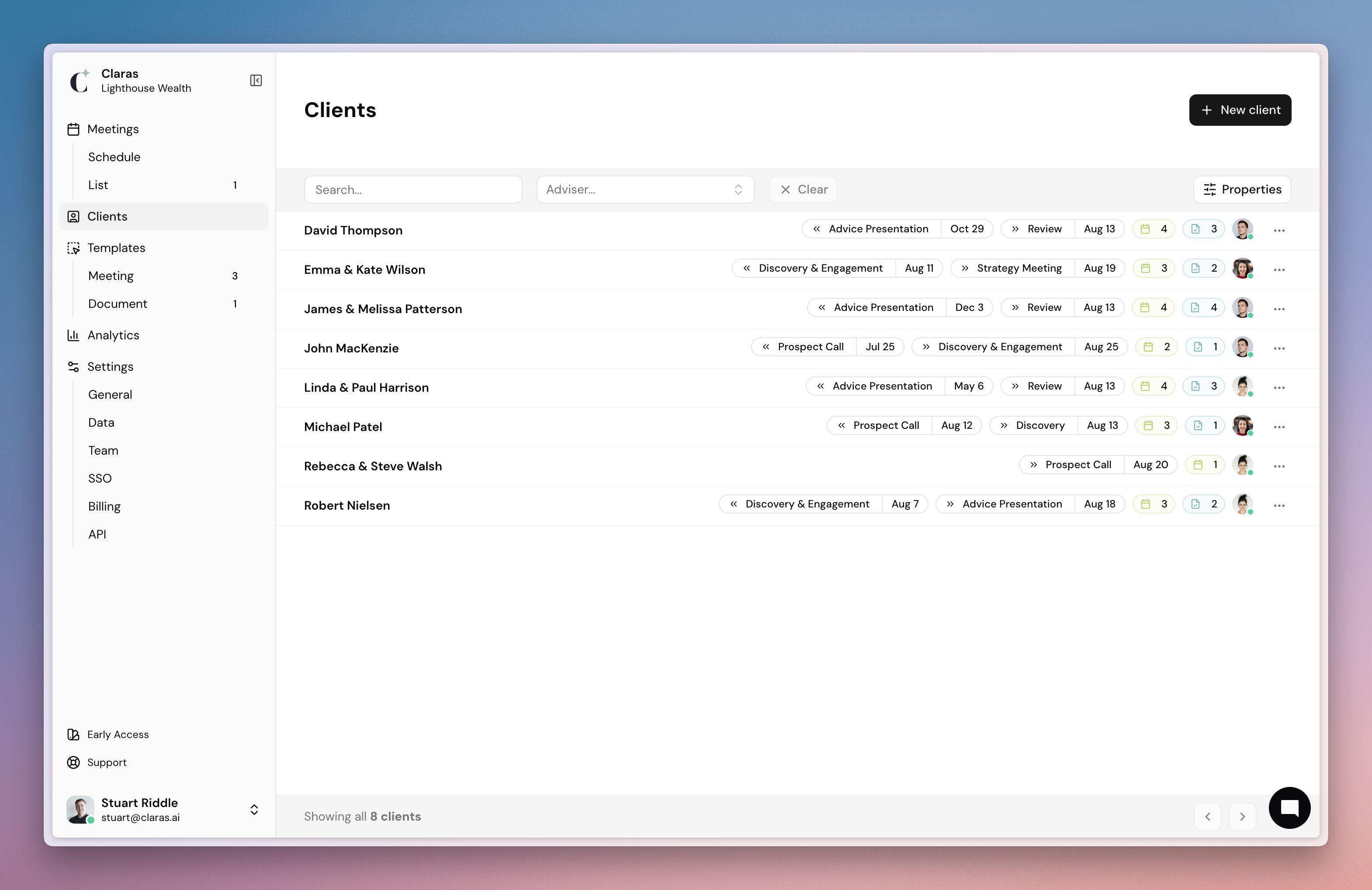Collapse the sidebar with the panel icon

coord(256,81)
